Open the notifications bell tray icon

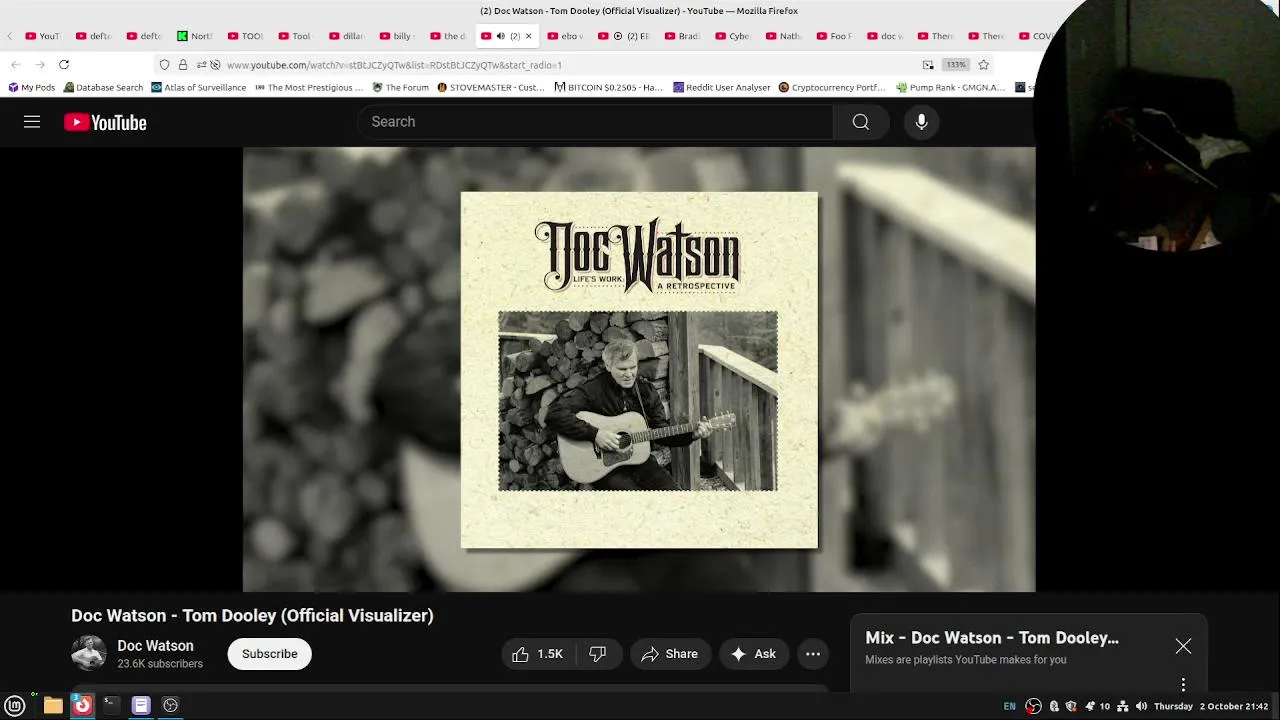click(x=1090, y=706)
